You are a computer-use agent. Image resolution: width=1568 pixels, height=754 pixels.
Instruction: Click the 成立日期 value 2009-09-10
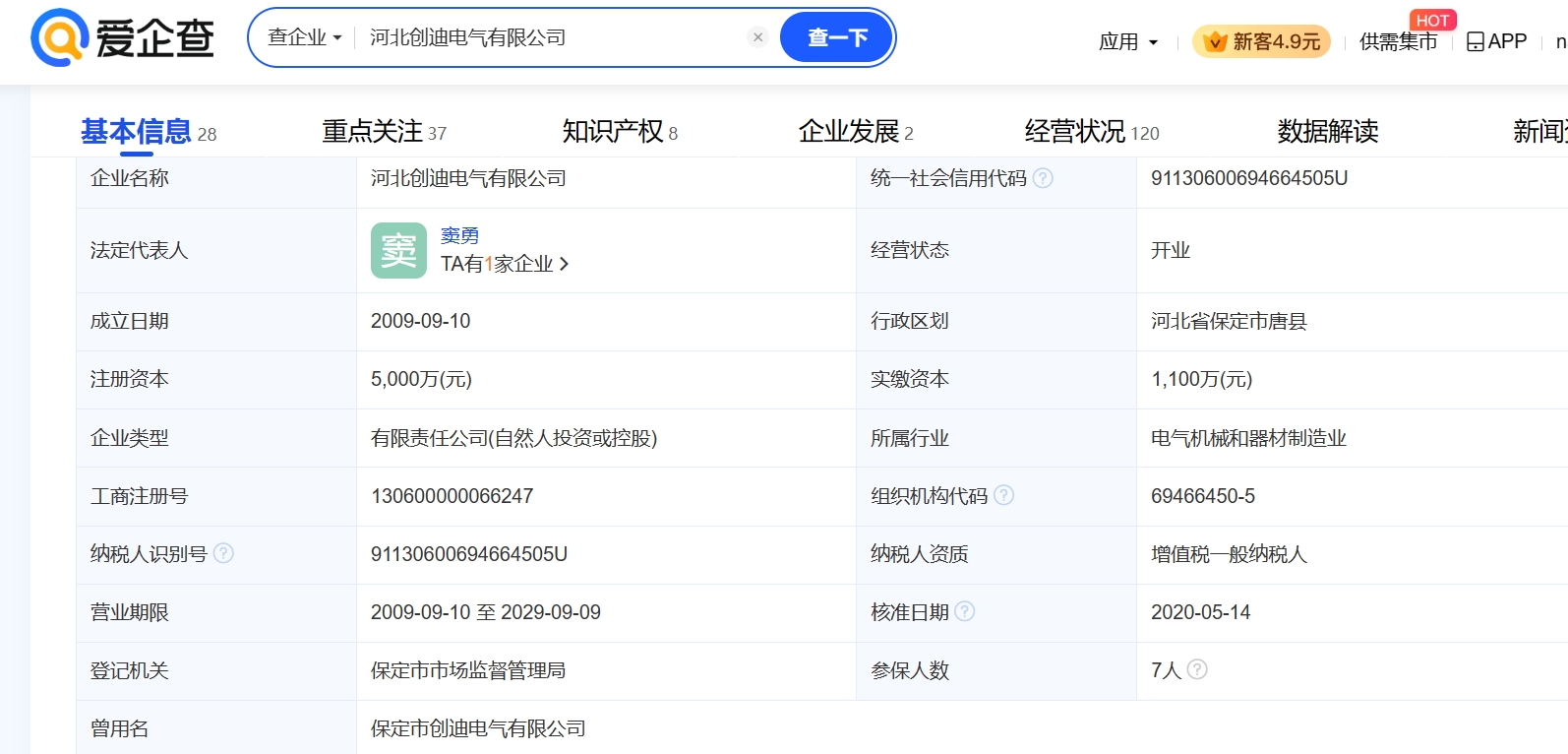[420, 321]
